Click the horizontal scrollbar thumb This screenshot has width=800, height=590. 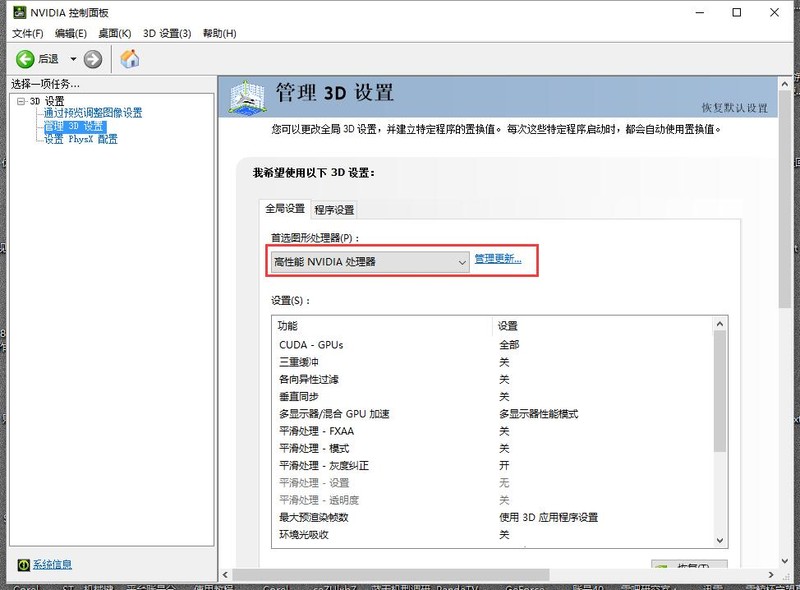pyautogui.click(x=391, y=575)
